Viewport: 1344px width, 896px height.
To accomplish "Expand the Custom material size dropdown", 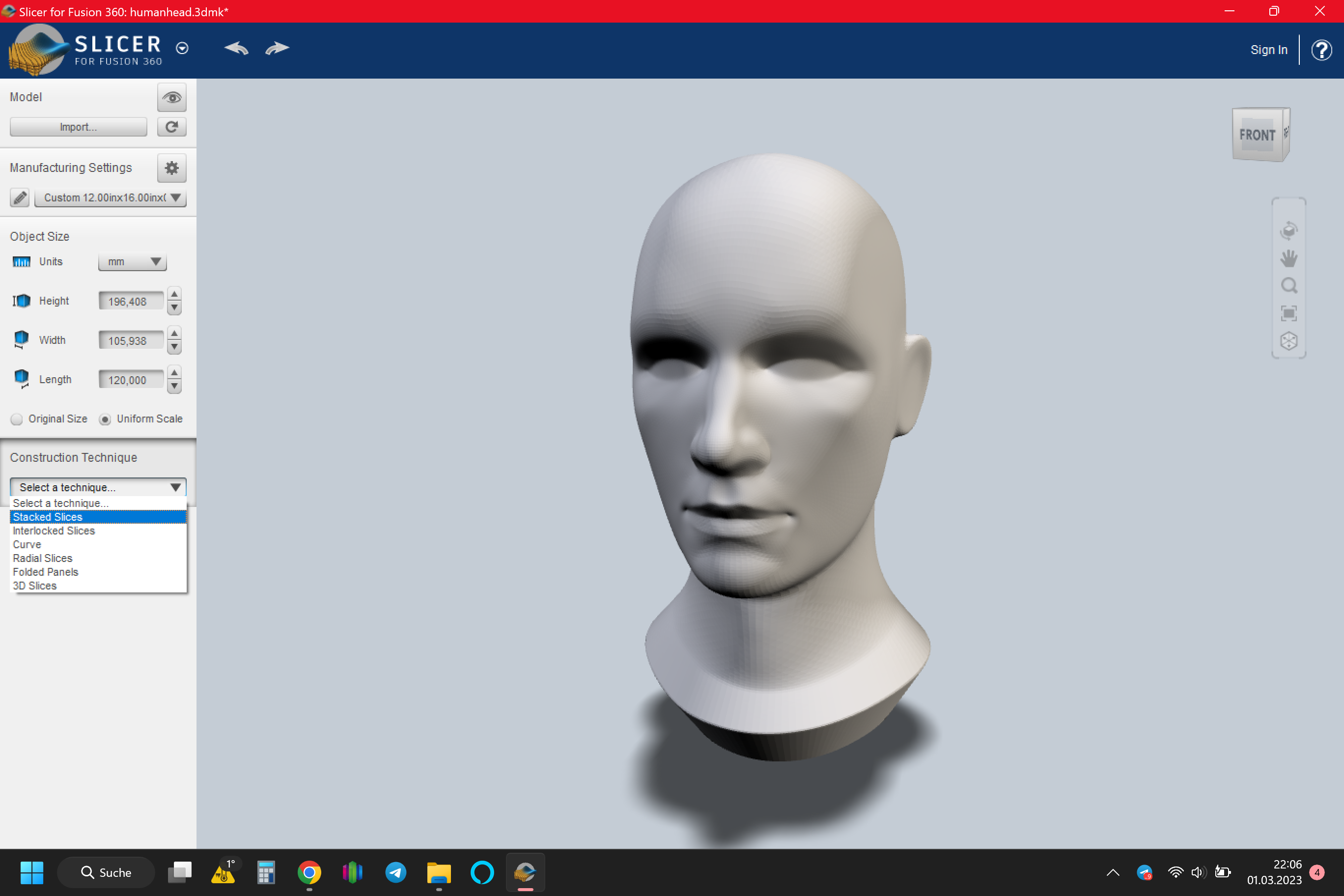I will [111, 197].
